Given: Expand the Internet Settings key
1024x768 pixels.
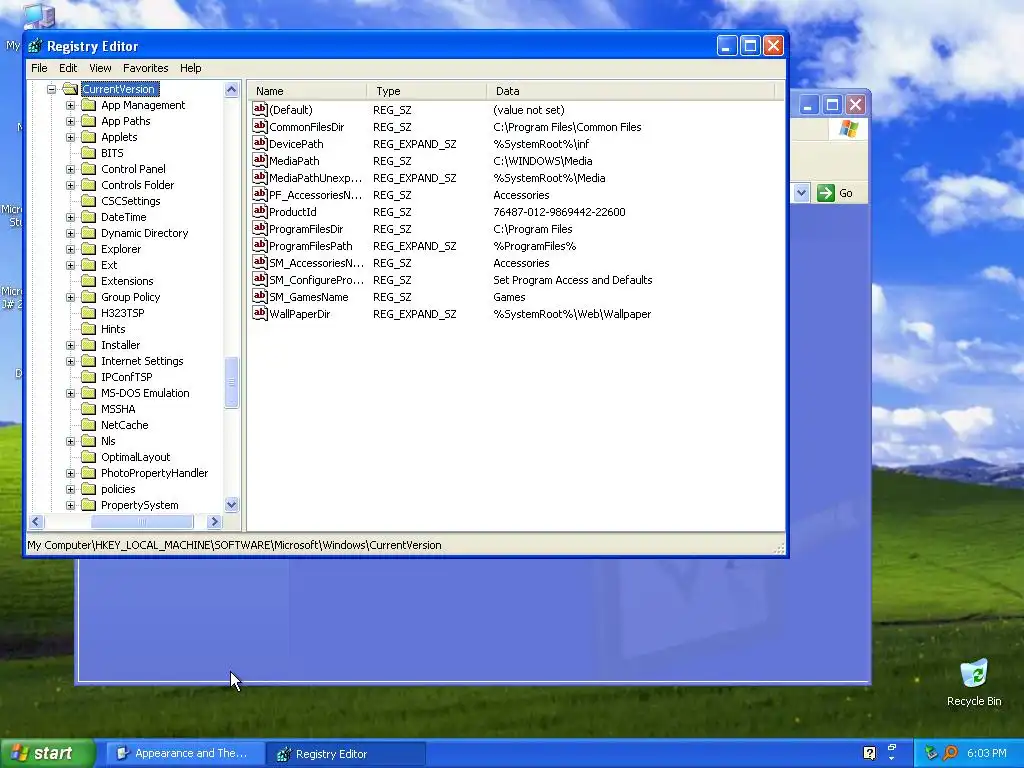Looking at the screenshot, I should [71, 361].
